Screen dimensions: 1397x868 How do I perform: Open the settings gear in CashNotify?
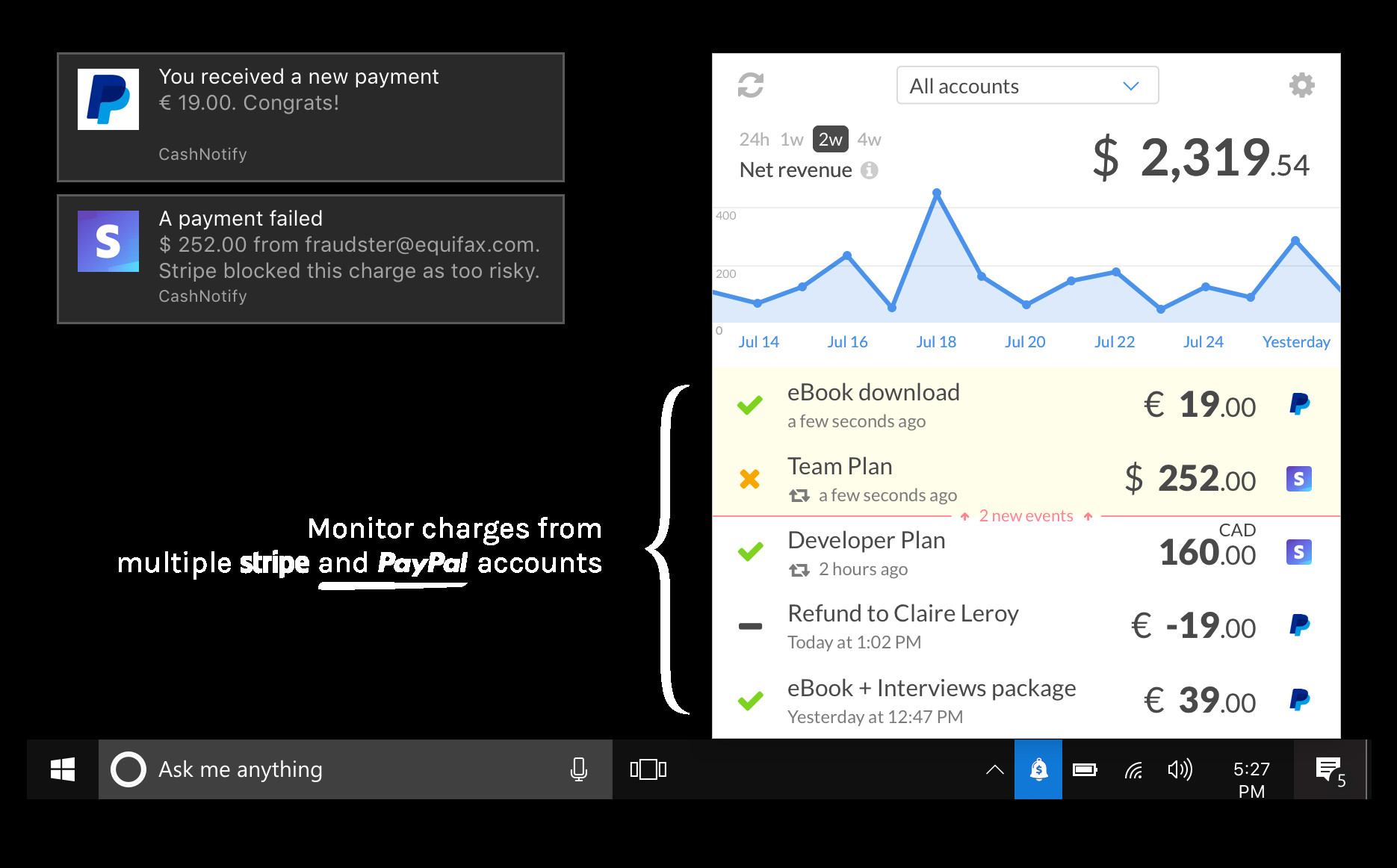tap(1302, 85)
